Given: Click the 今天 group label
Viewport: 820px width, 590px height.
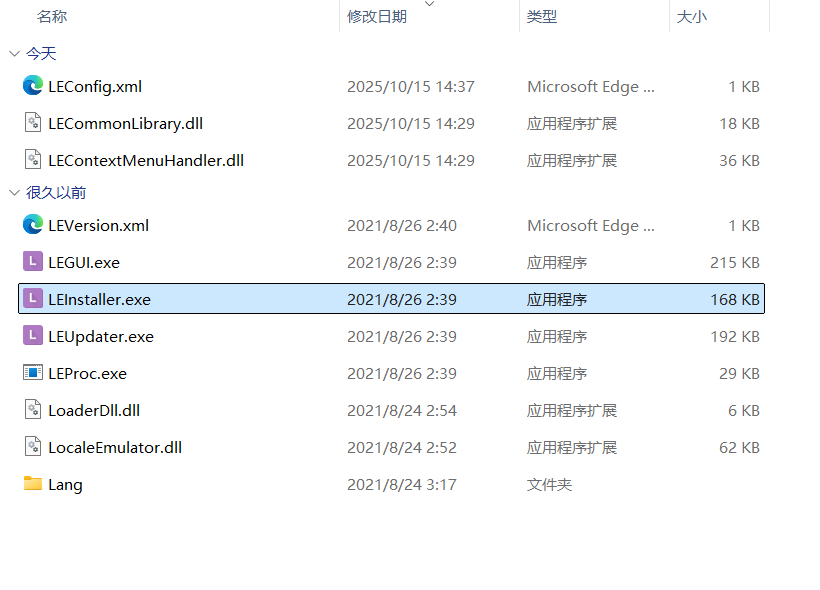Looking at the screenshot, I should click(41, 54).
